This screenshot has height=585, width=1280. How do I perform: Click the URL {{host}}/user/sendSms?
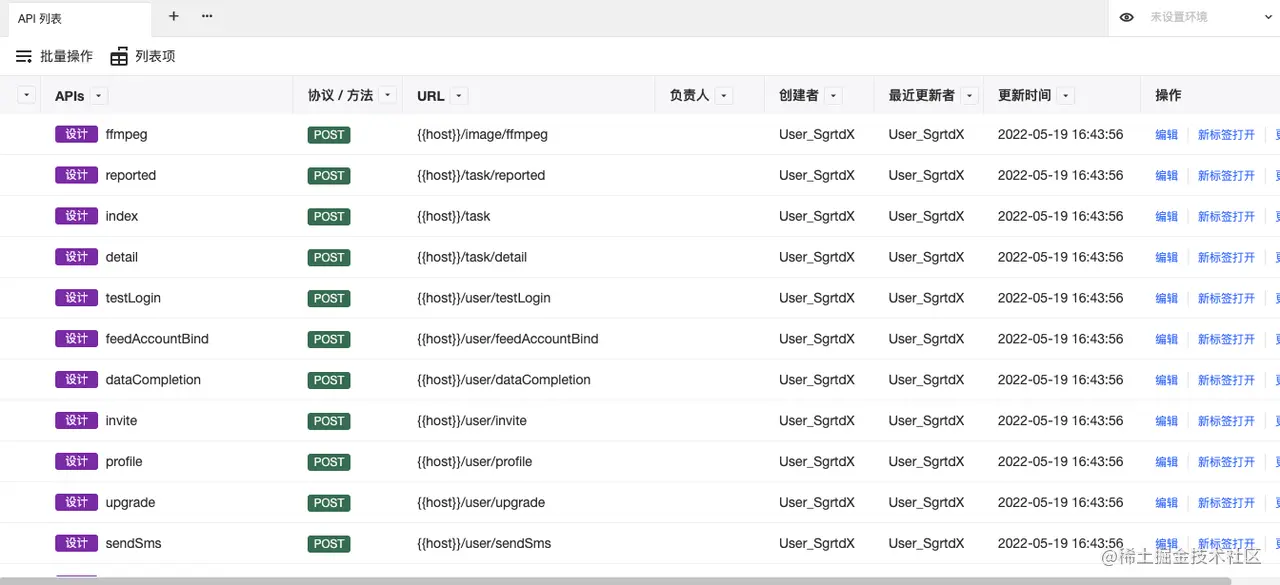tap(484, 544)
